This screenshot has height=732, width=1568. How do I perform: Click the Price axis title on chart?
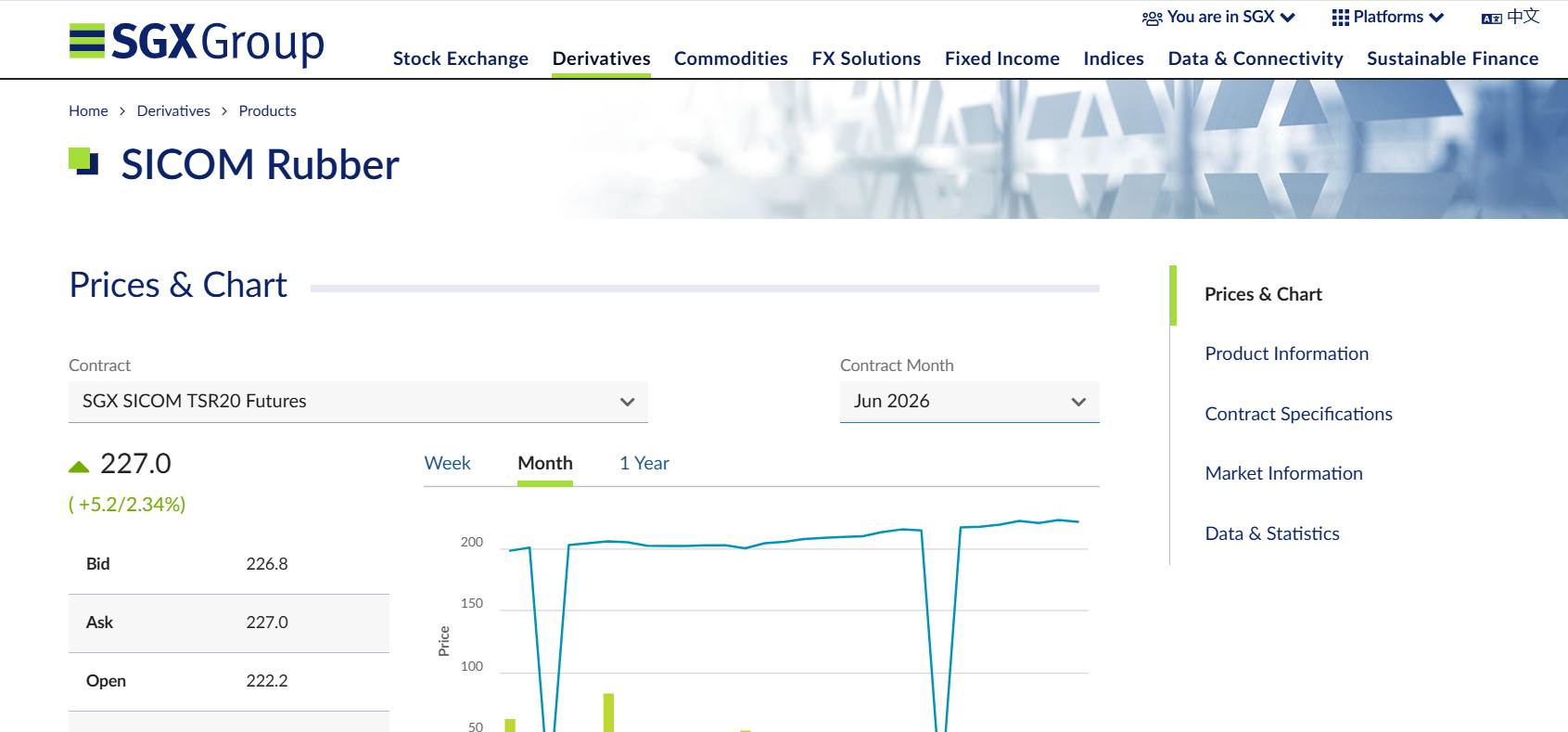444,641
